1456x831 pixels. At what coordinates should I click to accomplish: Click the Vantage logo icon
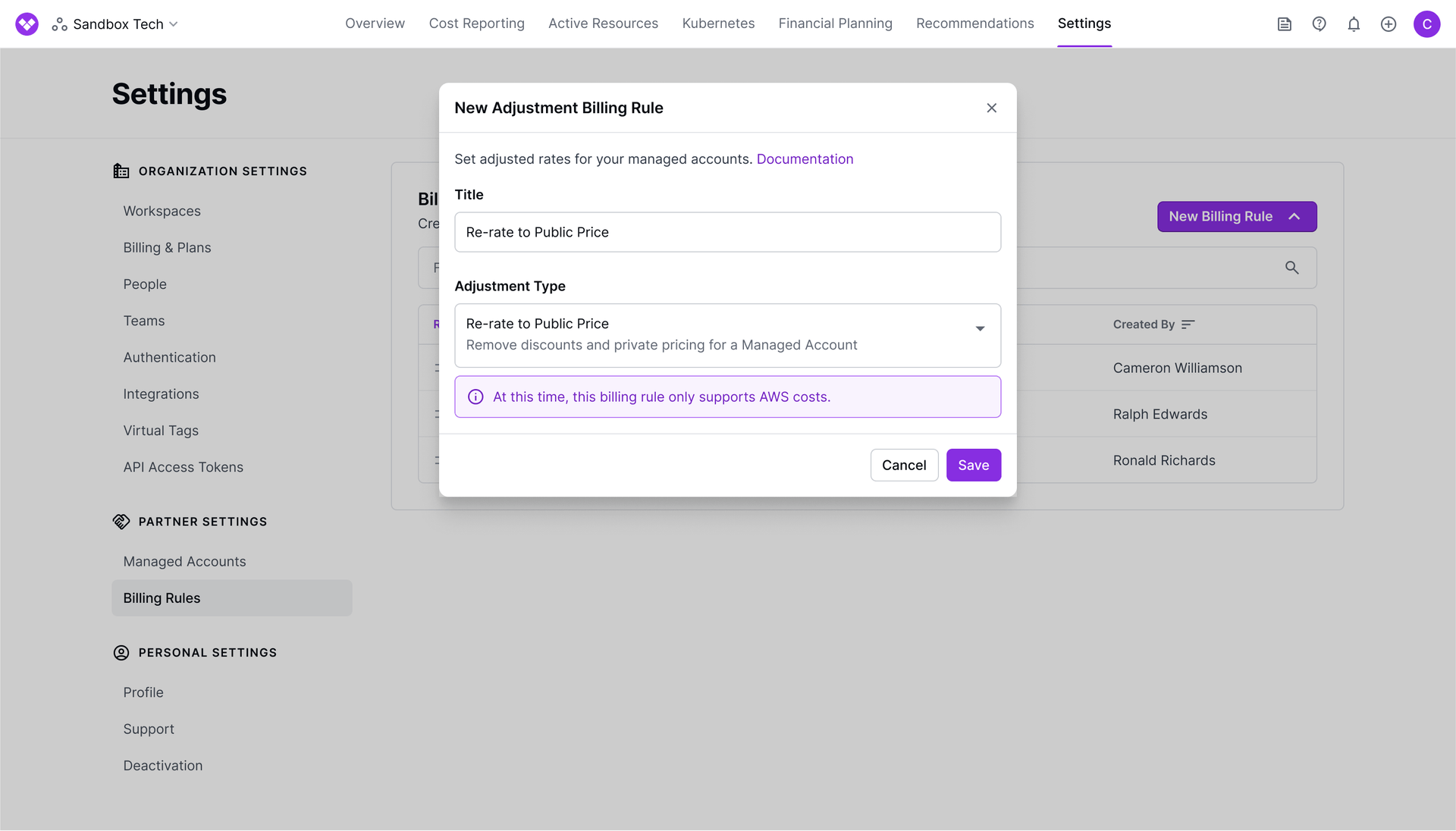[27, 24]
